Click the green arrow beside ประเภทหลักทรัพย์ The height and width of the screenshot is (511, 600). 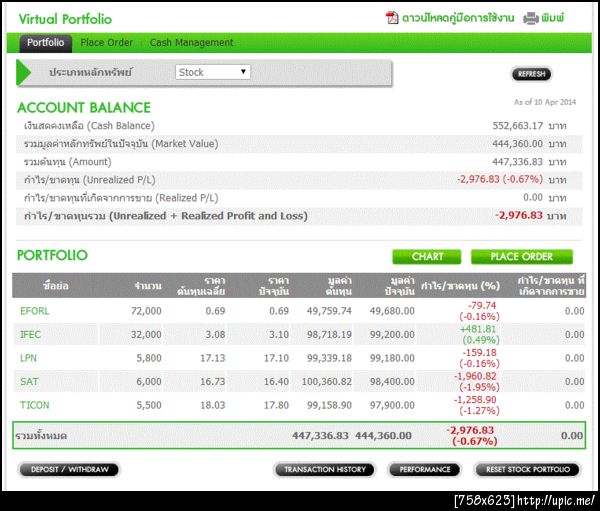(23, 72)
